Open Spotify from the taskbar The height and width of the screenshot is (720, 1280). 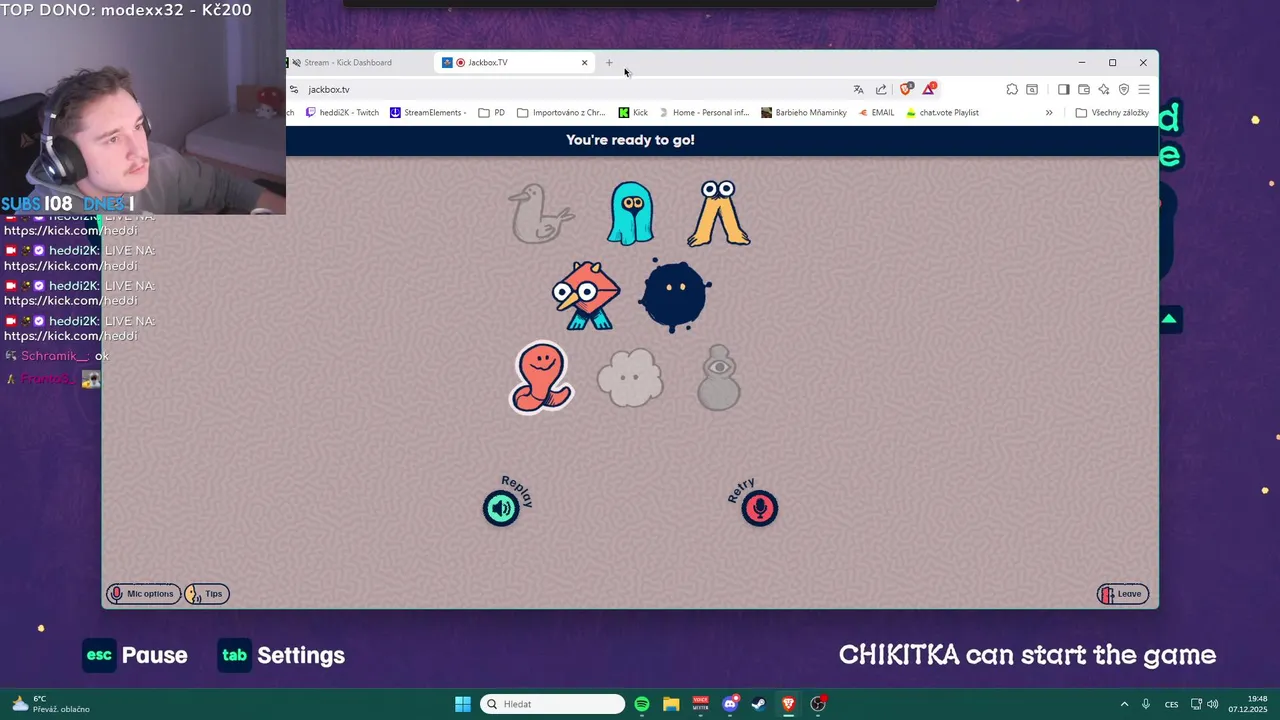tap(642, 704)
